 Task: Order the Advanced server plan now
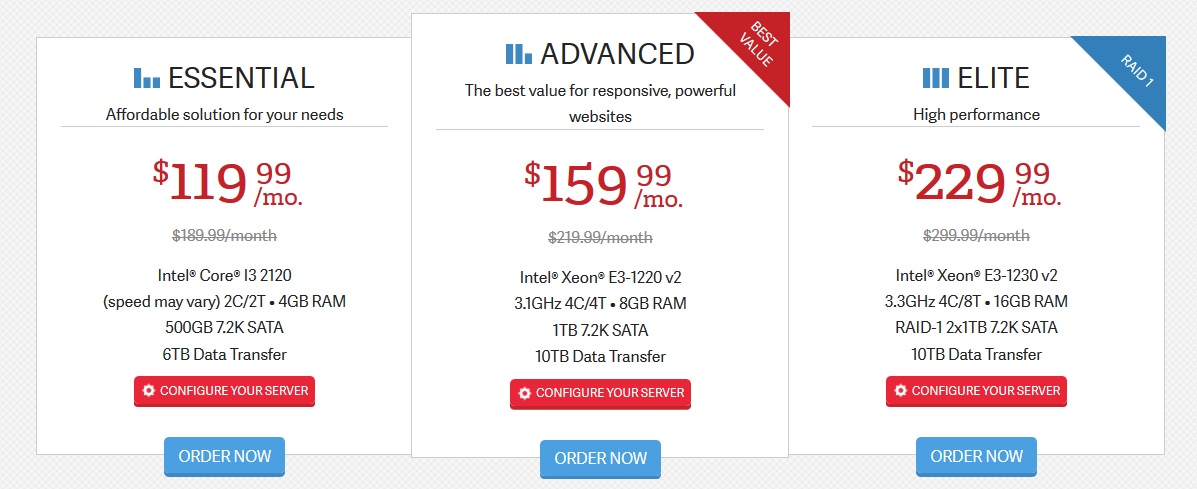pos(600,458)
